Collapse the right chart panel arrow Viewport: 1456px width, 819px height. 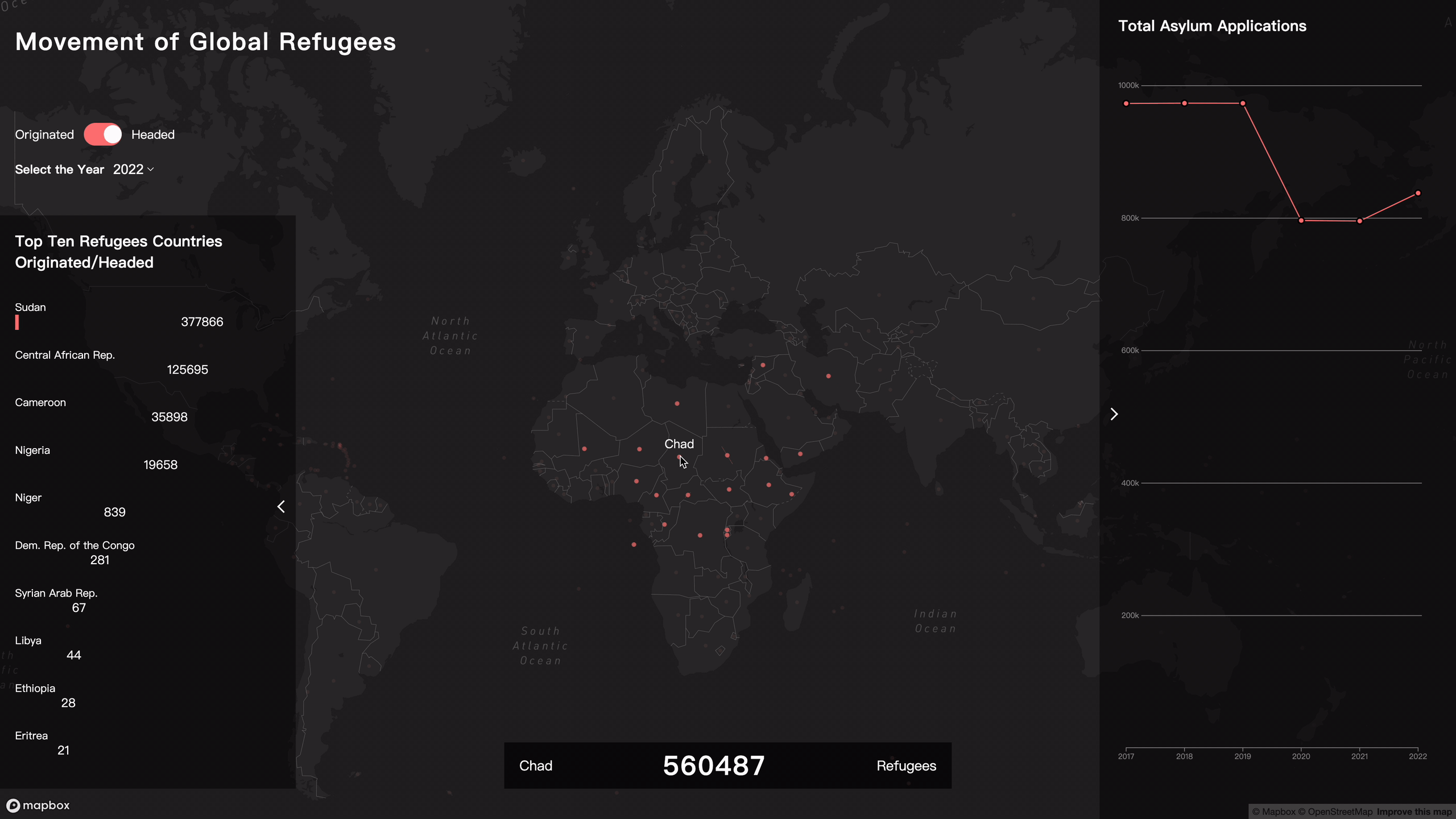pos(1114,414)
